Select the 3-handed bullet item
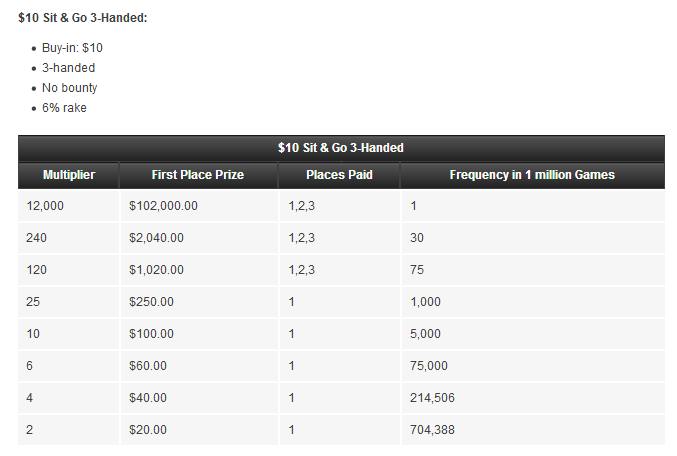677x456 pixels. [x=69, y=68]
